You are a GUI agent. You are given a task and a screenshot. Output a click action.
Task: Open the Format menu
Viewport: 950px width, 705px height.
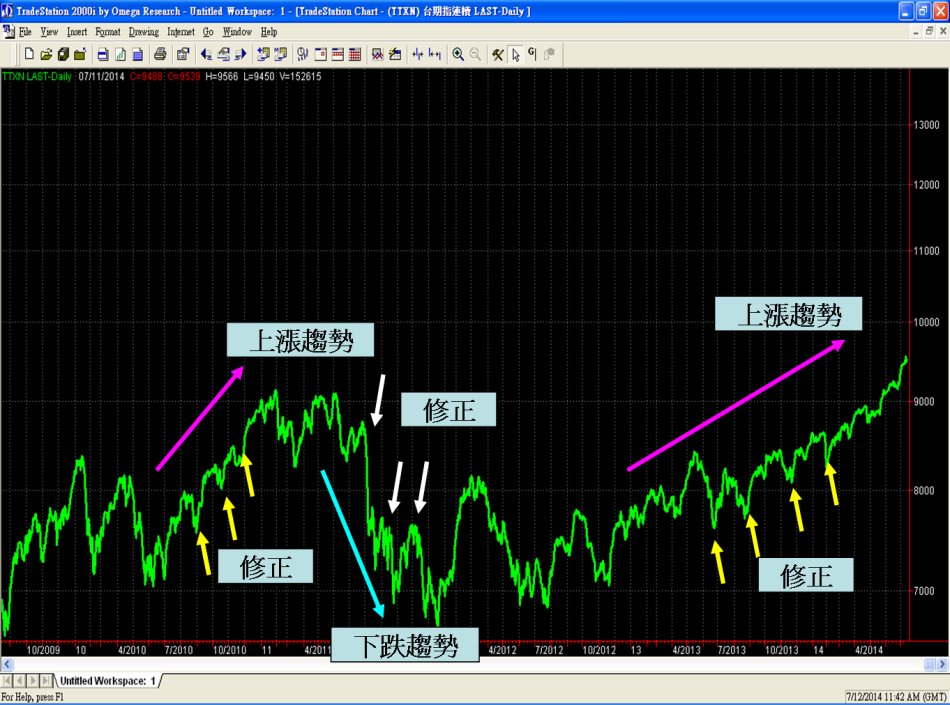coord(107,32)
